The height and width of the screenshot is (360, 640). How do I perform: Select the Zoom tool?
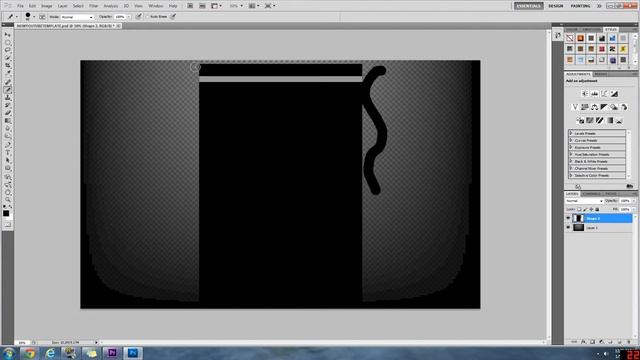pyautogui.click(x=7, y=200)
